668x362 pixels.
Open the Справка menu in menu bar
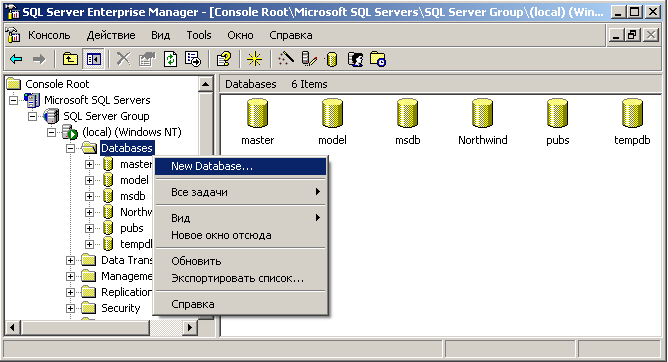[291, 35]
